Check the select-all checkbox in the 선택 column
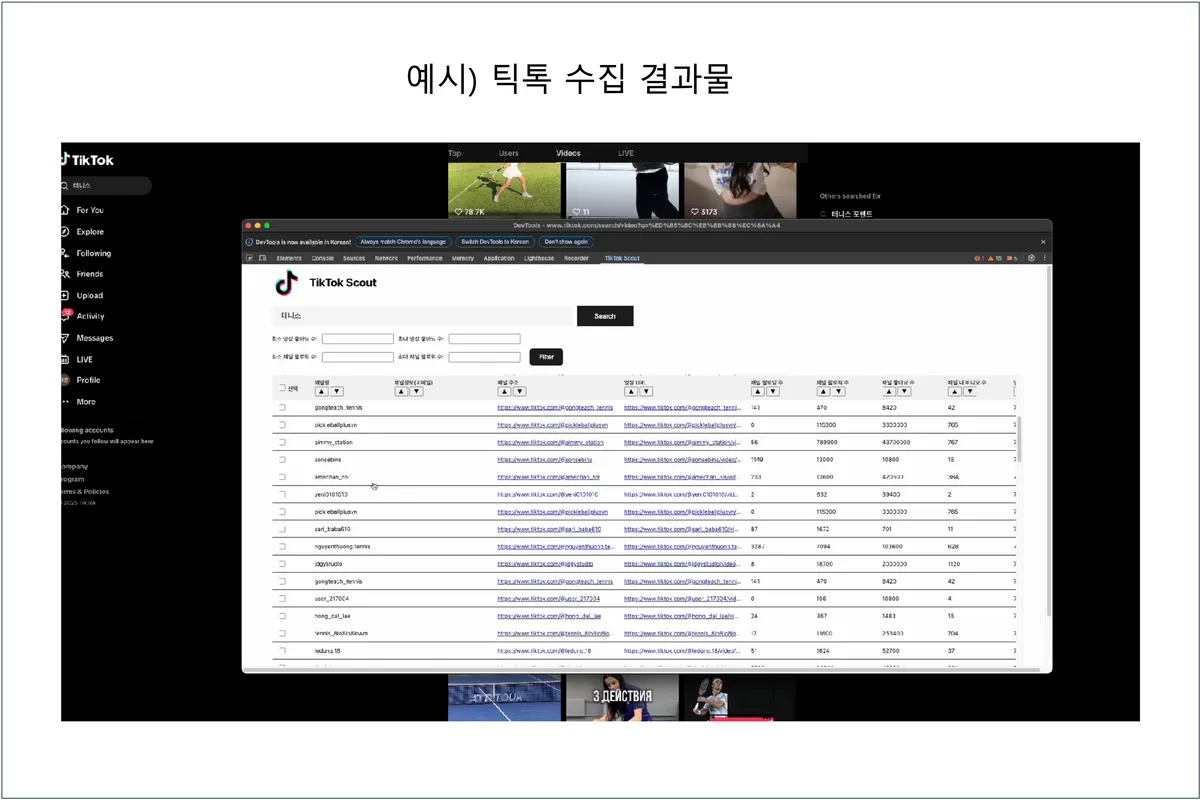The width and height of the screenshot is (1200, 800). point(281,387)
